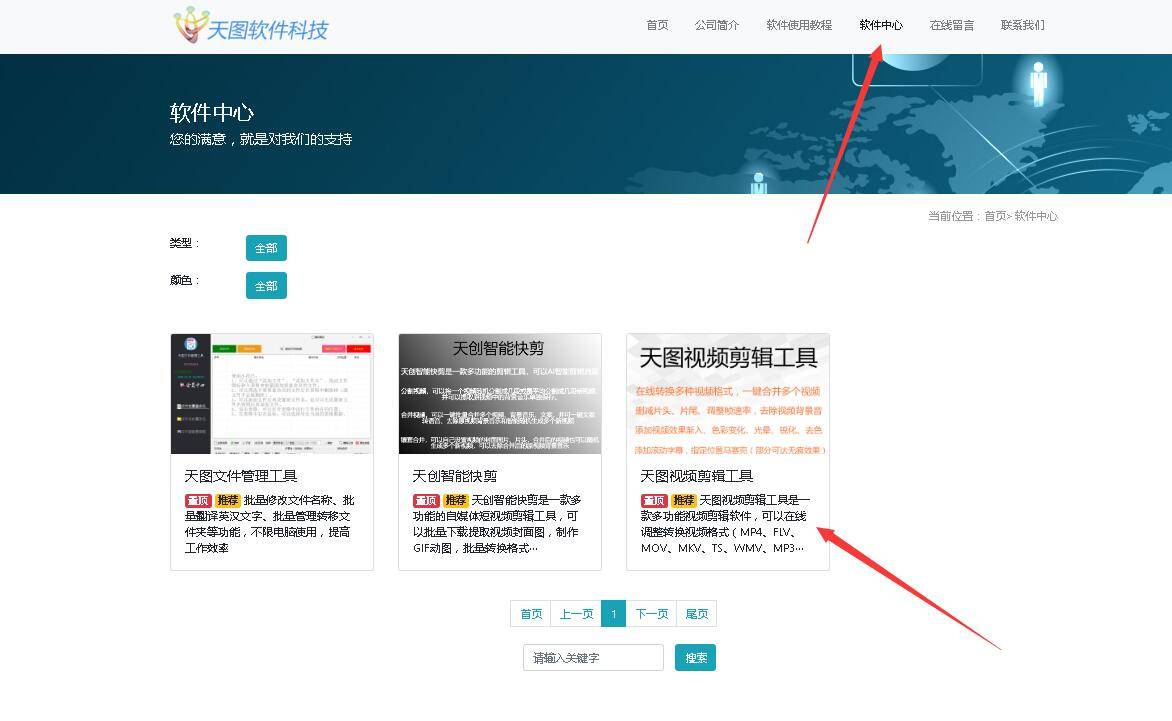Select the 全部 button for 类型
The height and width of the screenshot is (721, 1172).
tap(266, 248)
